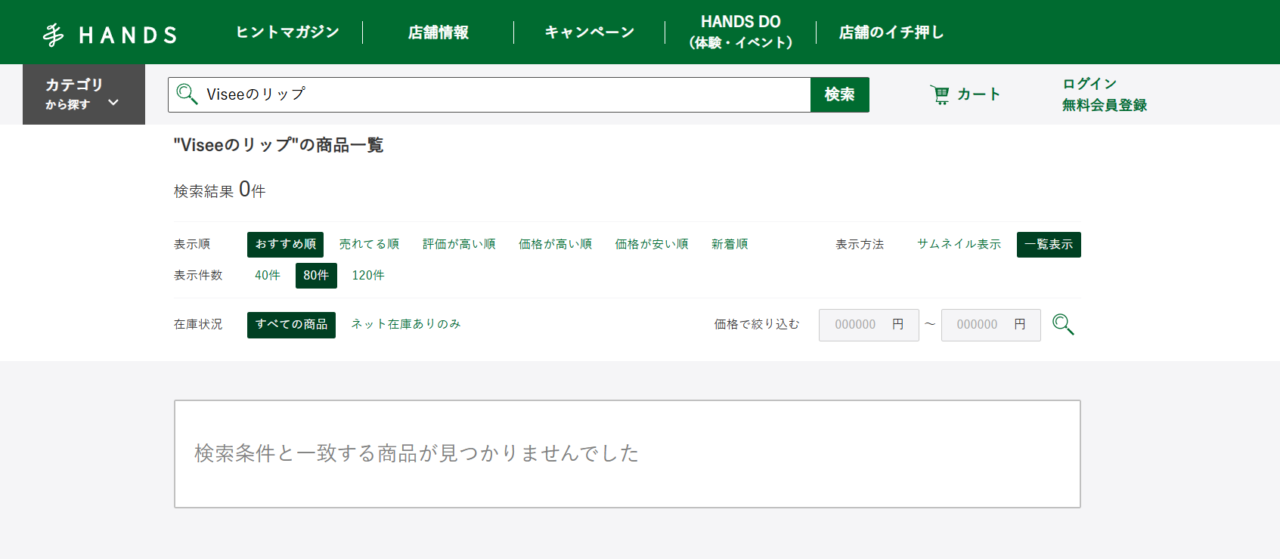
Task: Sort by おすすめ順
Action: point(285,244)
